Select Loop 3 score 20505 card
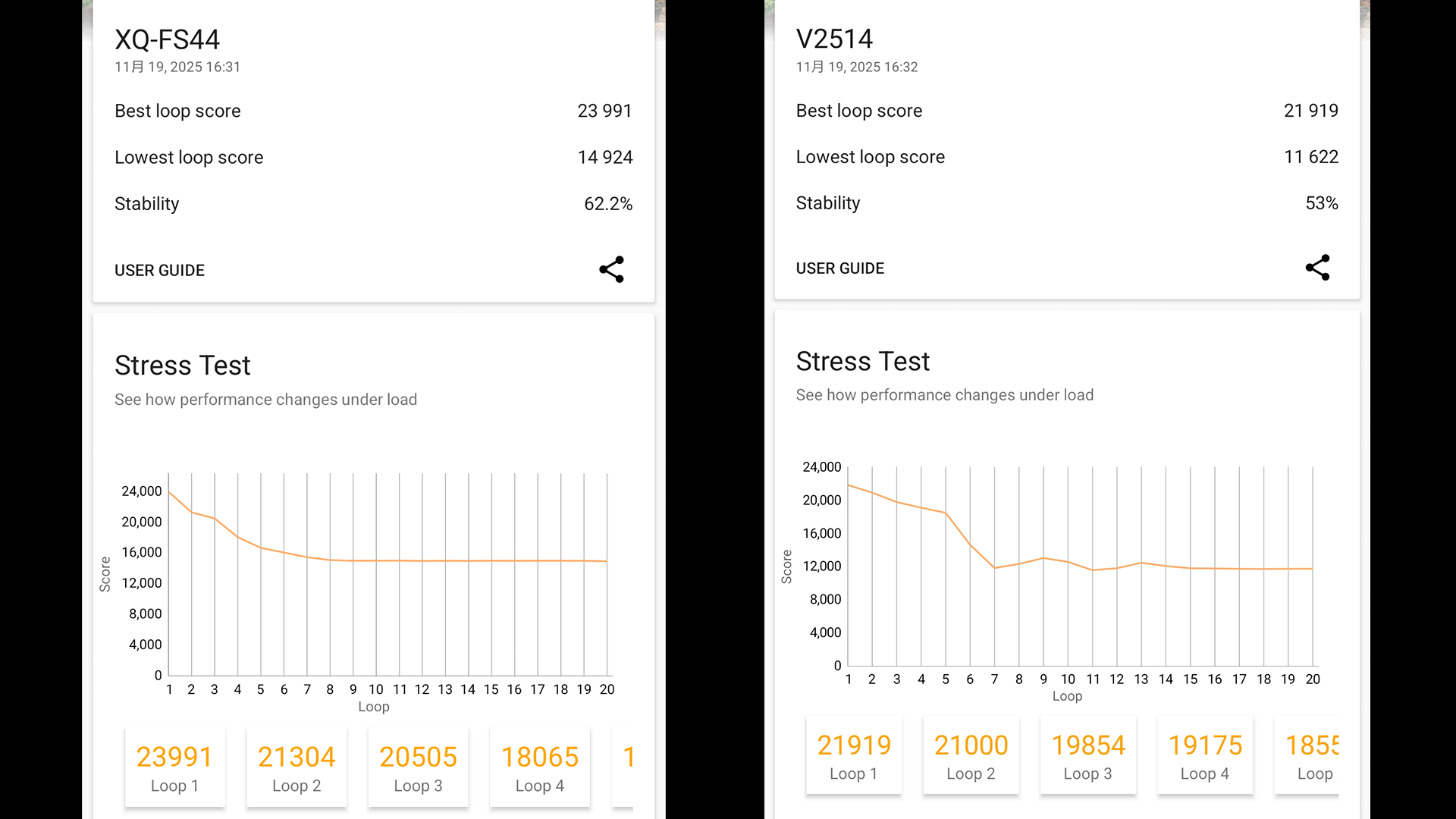The image size is (1456, 819). click(x=418, y=767)
